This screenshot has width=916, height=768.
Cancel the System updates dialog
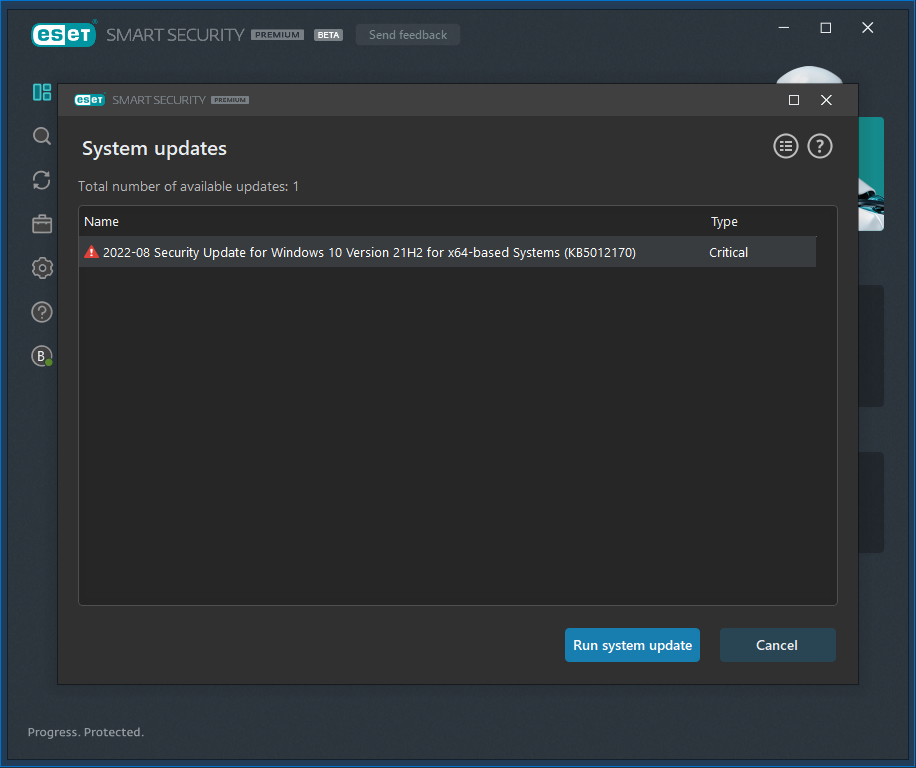click(777, 645)
